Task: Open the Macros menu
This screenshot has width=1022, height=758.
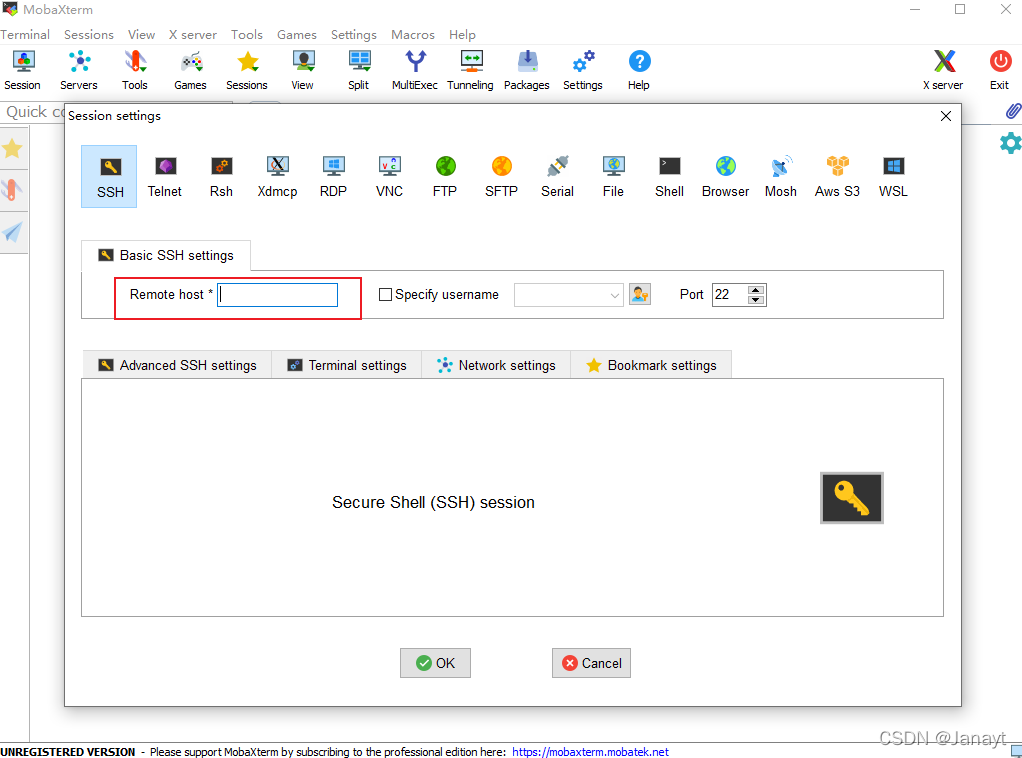Action: pyautogui.click(x=413, y=35)
